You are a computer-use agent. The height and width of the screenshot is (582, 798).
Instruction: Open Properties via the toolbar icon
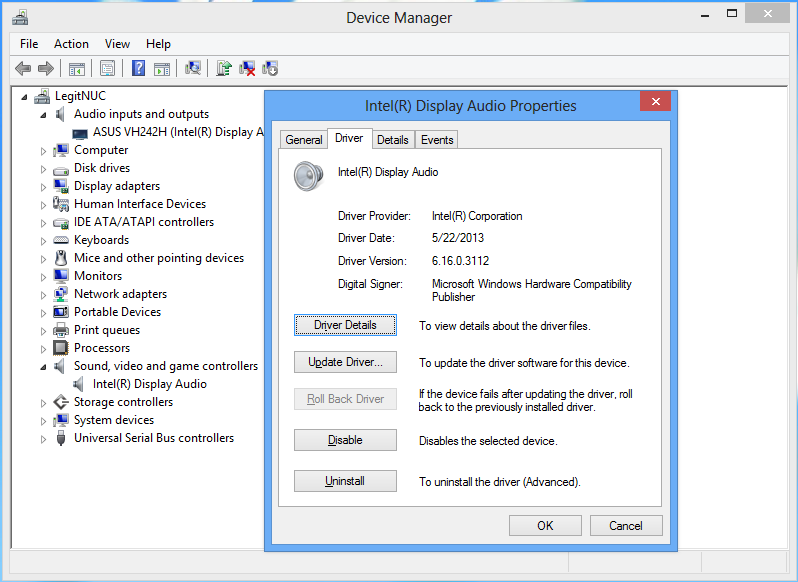107,68
